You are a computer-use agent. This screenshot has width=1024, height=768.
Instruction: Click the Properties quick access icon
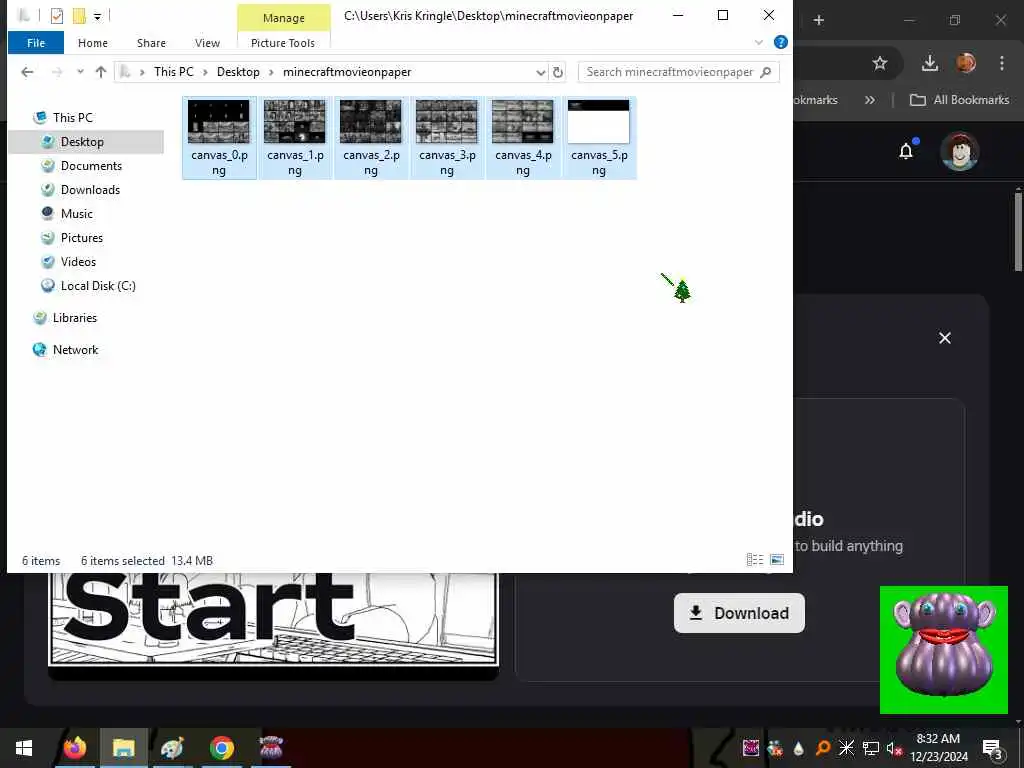[x=57, y=16]
